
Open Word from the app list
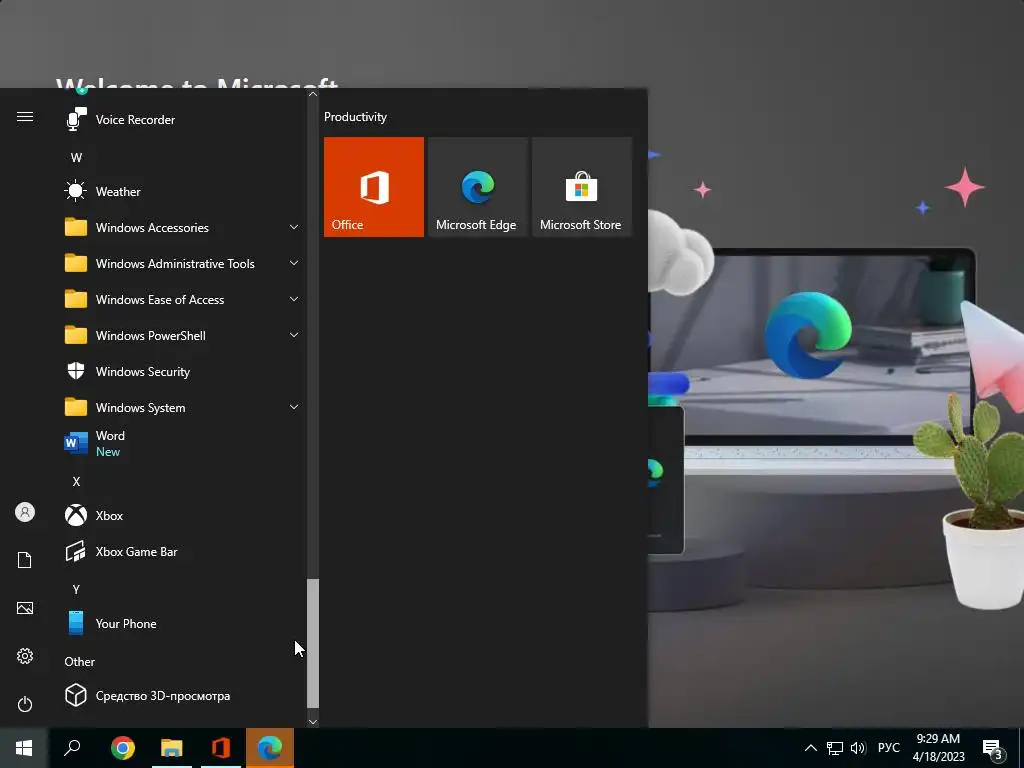pos(76,443)
